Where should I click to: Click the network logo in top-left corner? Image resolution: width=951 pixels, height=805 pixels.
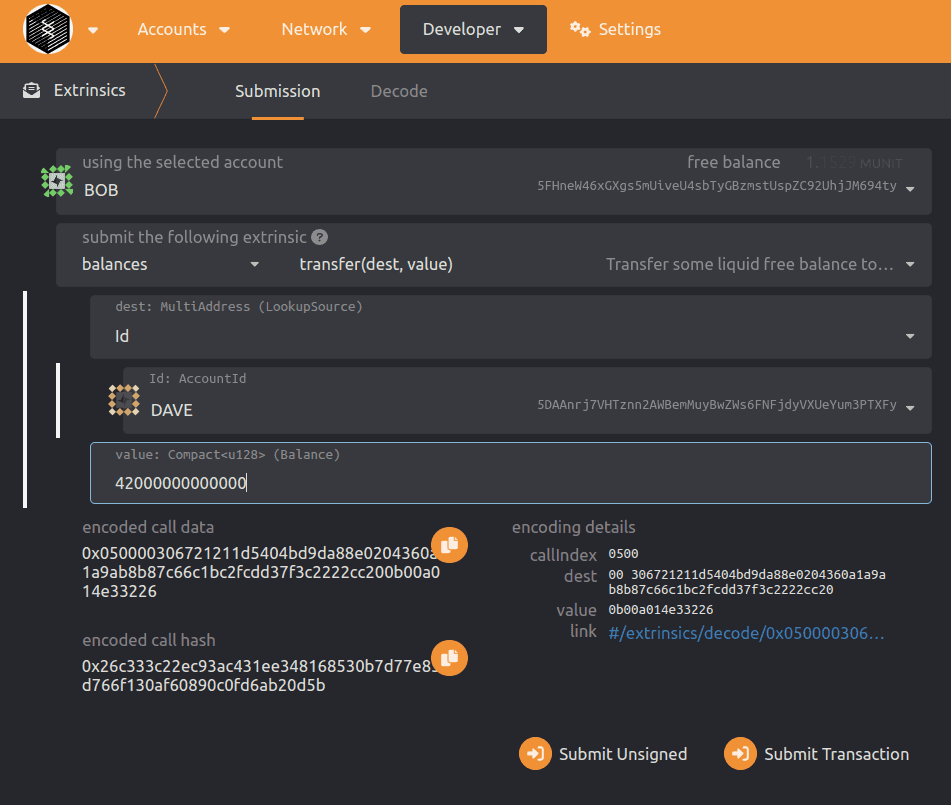47,30
